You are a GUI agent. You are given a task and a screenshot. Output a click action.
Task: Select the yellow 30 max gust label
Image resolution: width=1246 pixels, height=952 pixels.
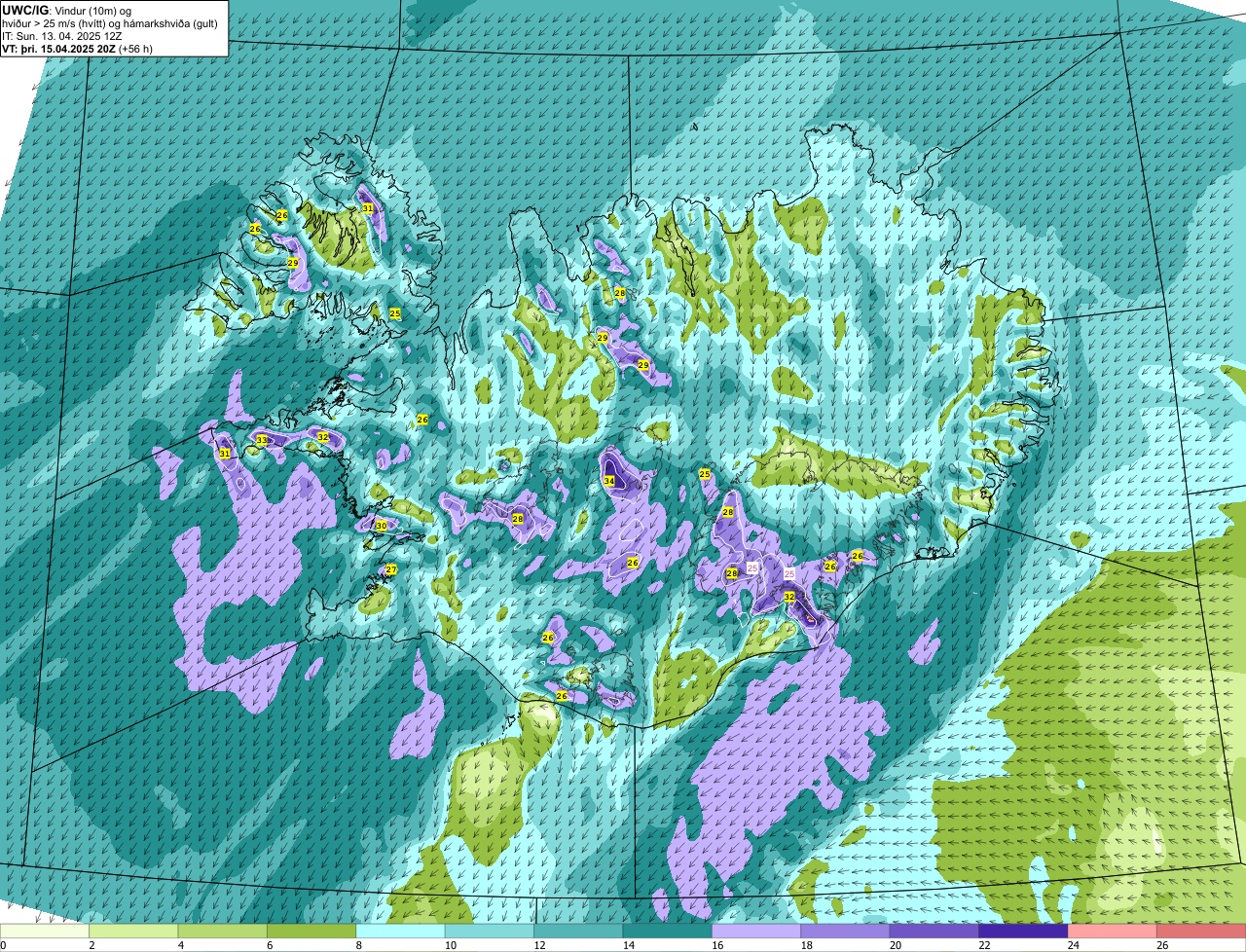pos(382,526)
